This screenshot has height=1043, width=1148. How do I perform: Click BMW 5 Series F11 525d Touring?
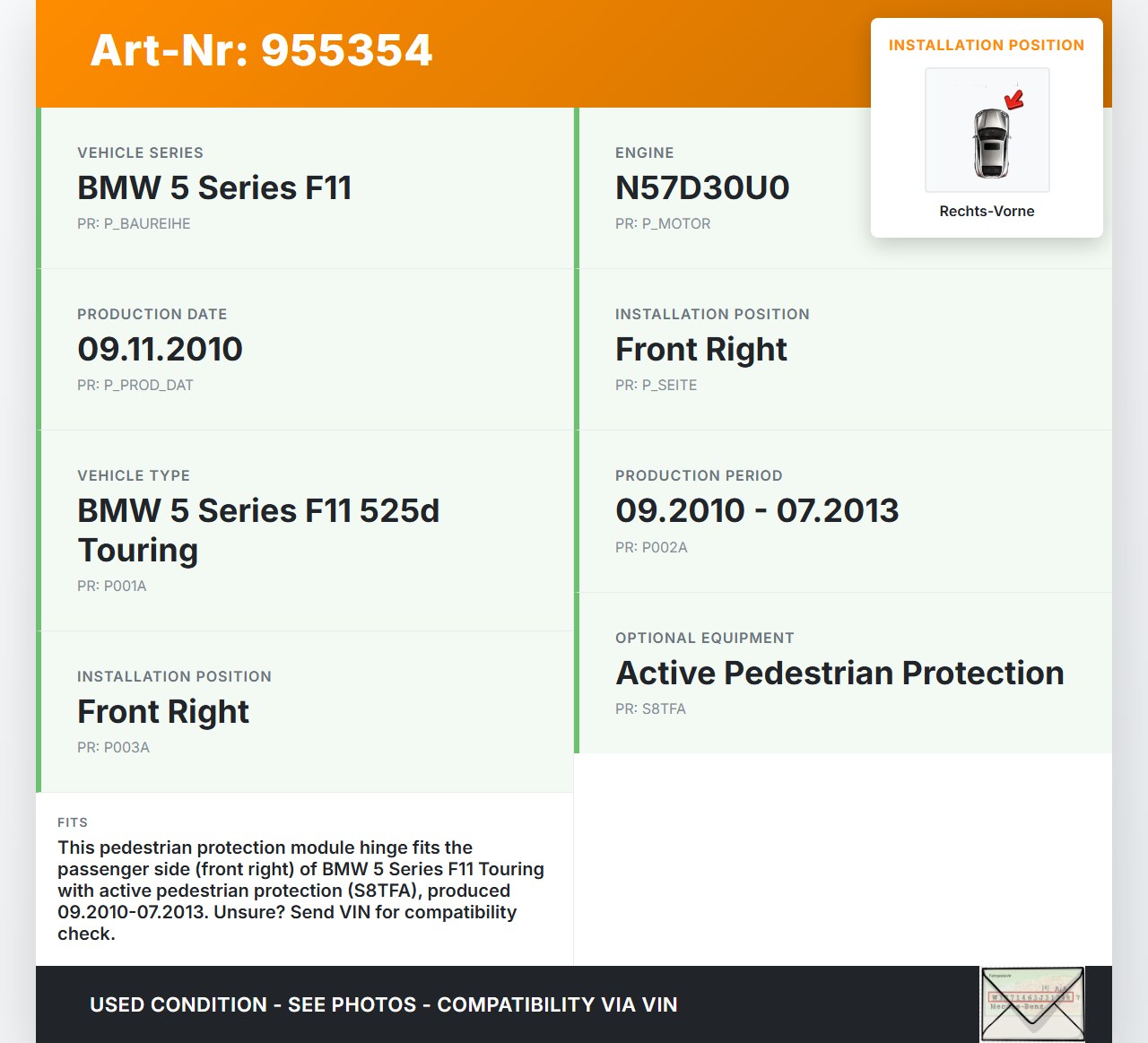258,530
